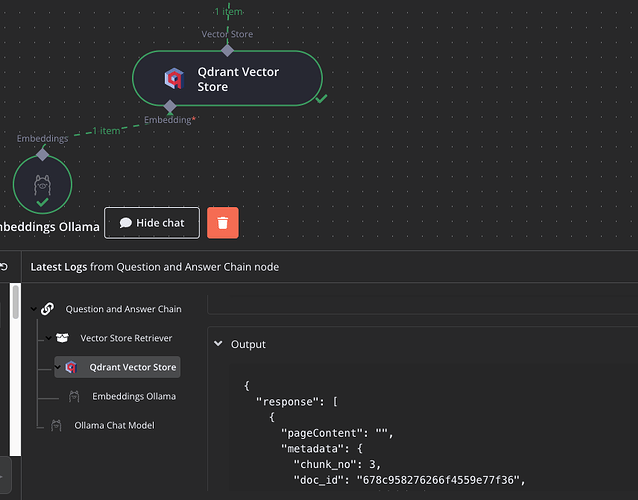
Task: Click the "chunk_no": 3 line
Action: (x=337, y=465)
